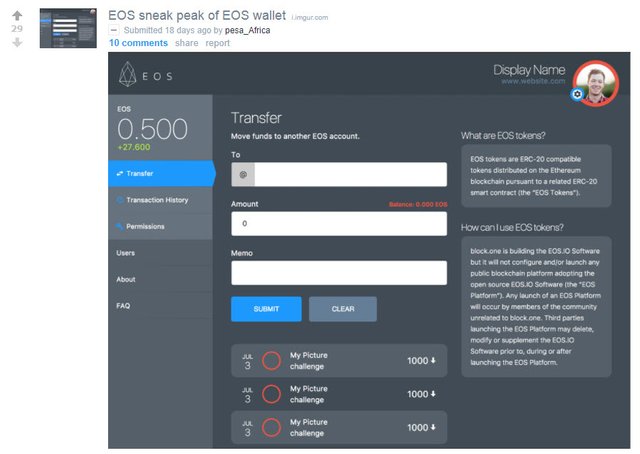
Task: Focus the Amount input field
Action: (339, 224)
